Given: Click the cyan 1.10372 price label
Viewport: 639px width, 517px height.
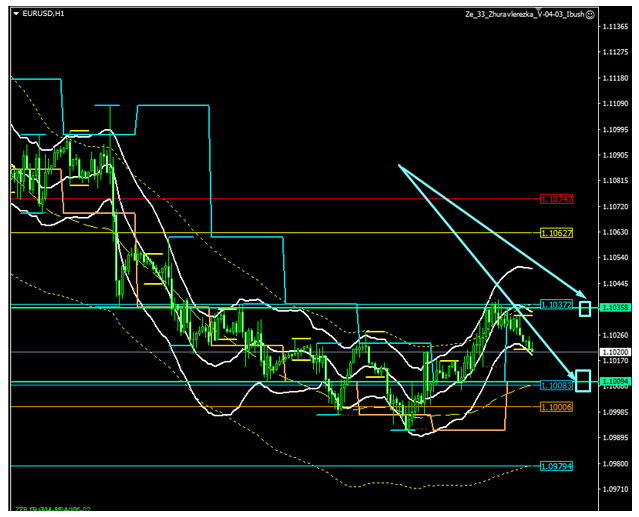Looking at the screenshot, I should 555,304.
